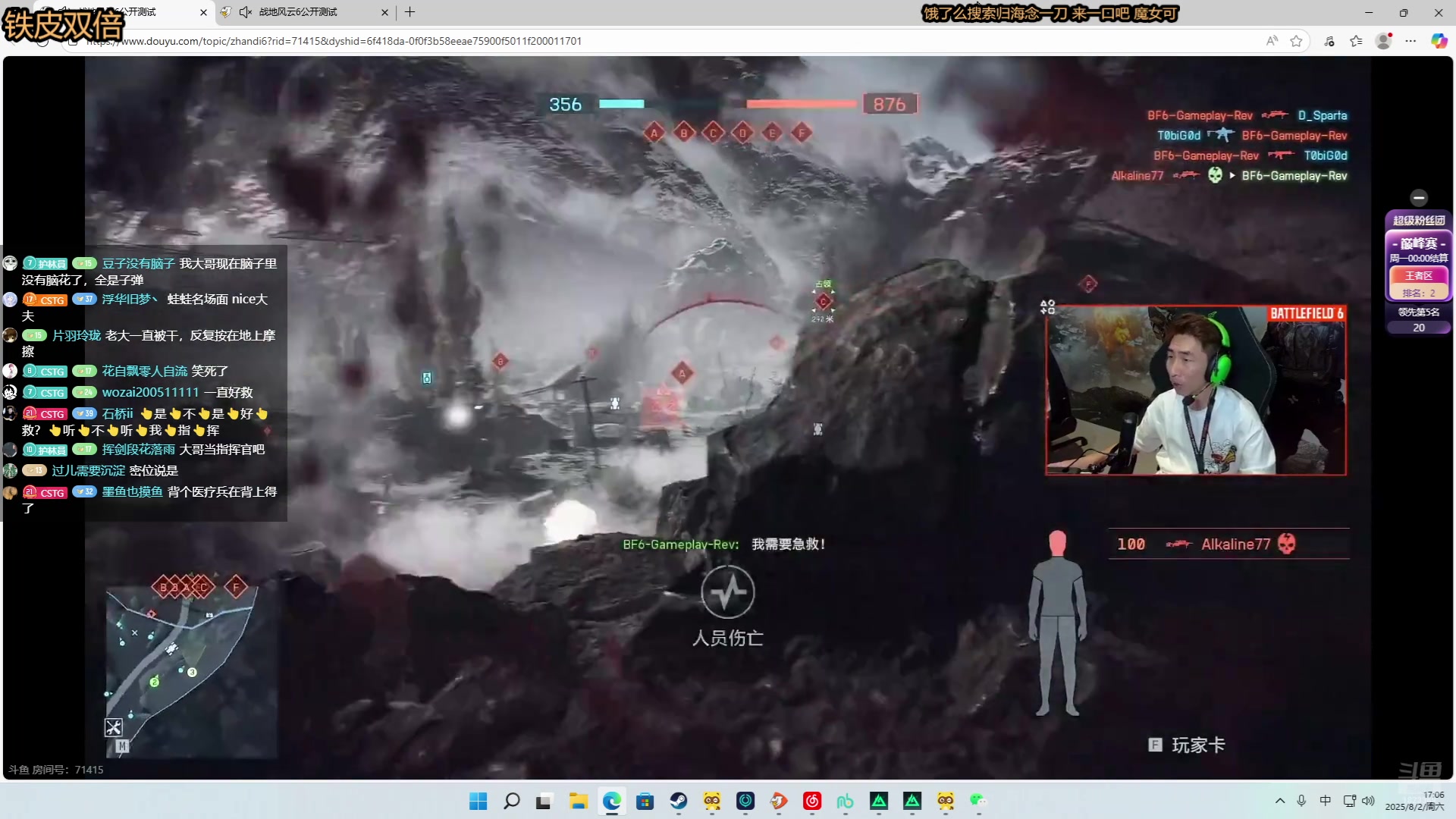The width and height of the screenshot is (1456, 819).
Task: Click the 排名: 2 ranking label
Action: (1419, 293)
